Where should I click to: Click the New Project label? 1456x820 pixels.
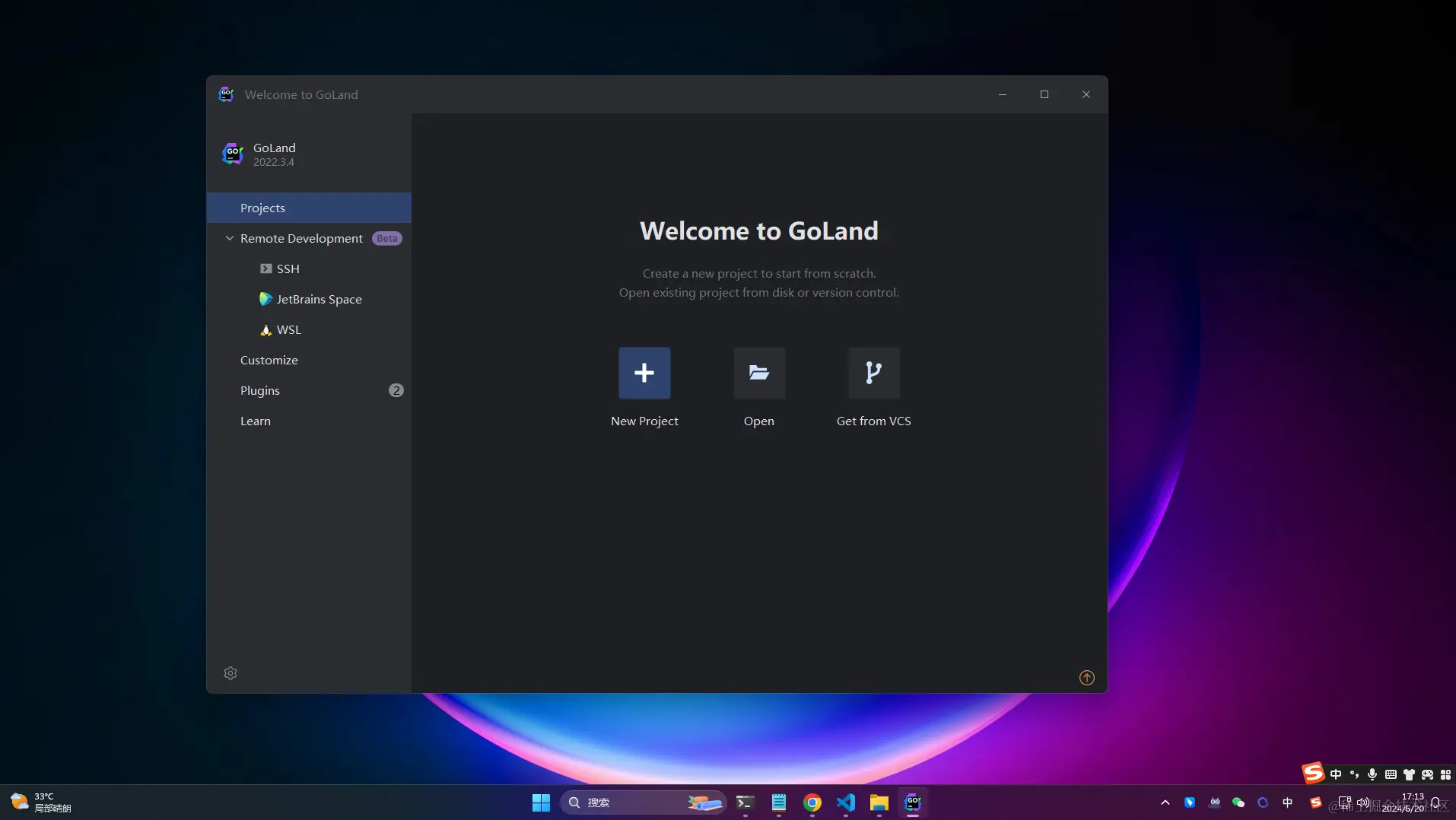click(644, 421)
